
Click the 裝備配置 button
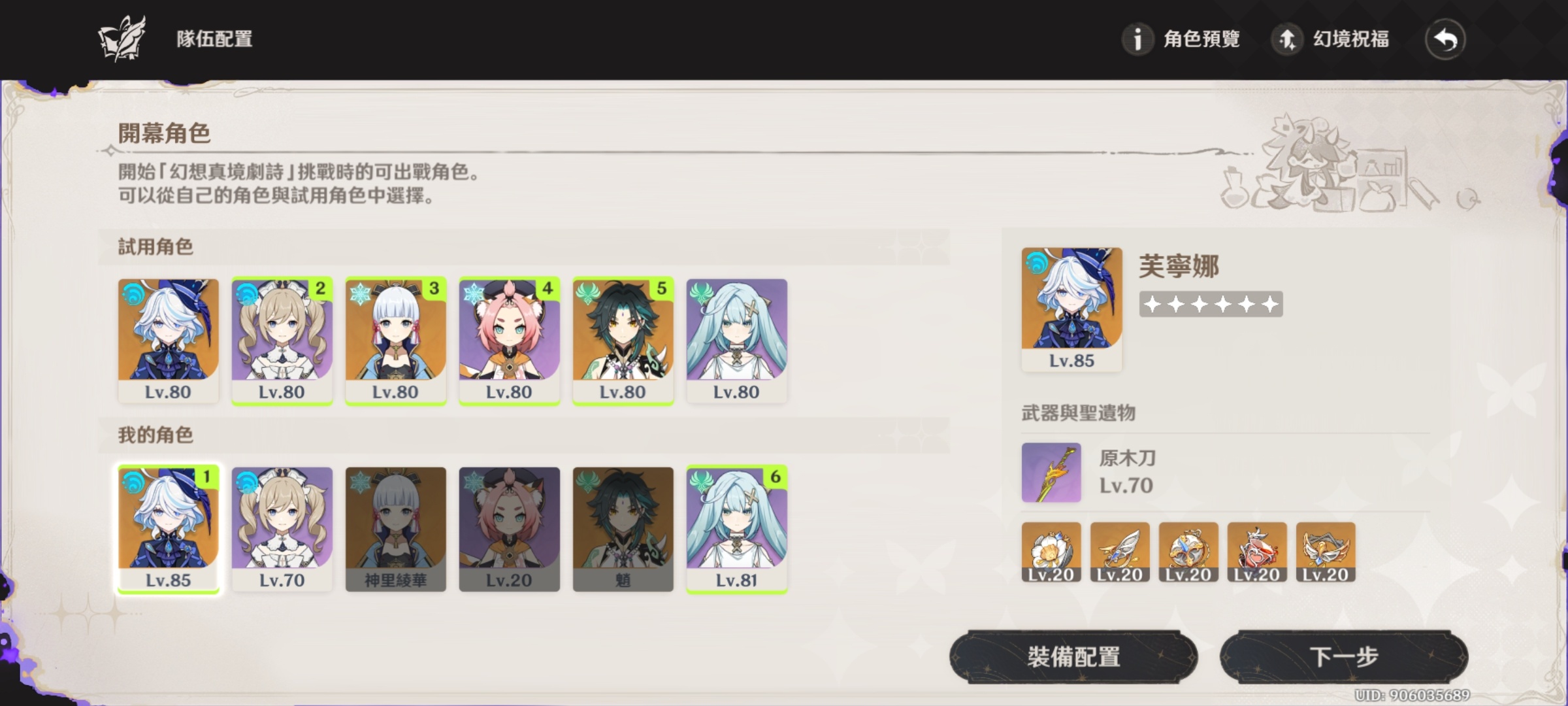1073,657
